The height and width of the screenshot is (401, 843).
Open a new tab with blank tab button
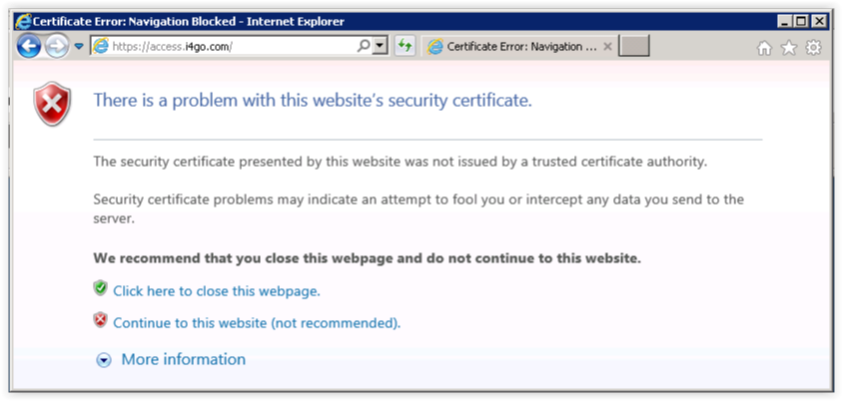634,46
